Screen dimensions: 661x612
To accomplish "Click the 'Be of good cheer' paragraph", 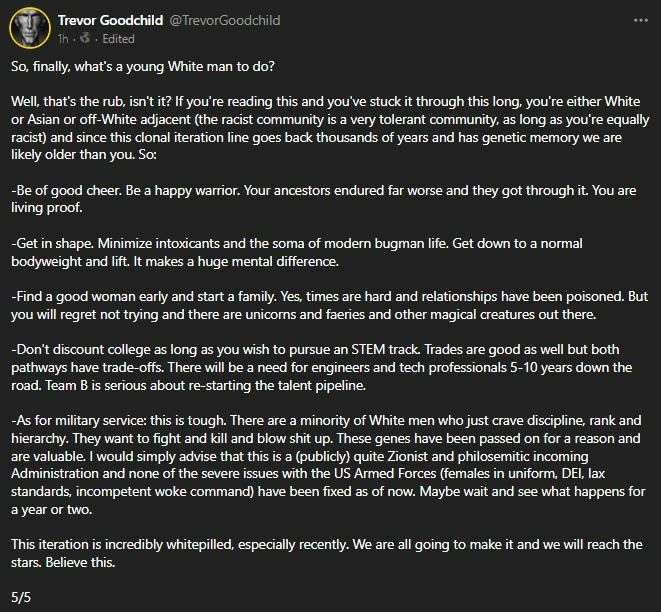I will 324,199.
